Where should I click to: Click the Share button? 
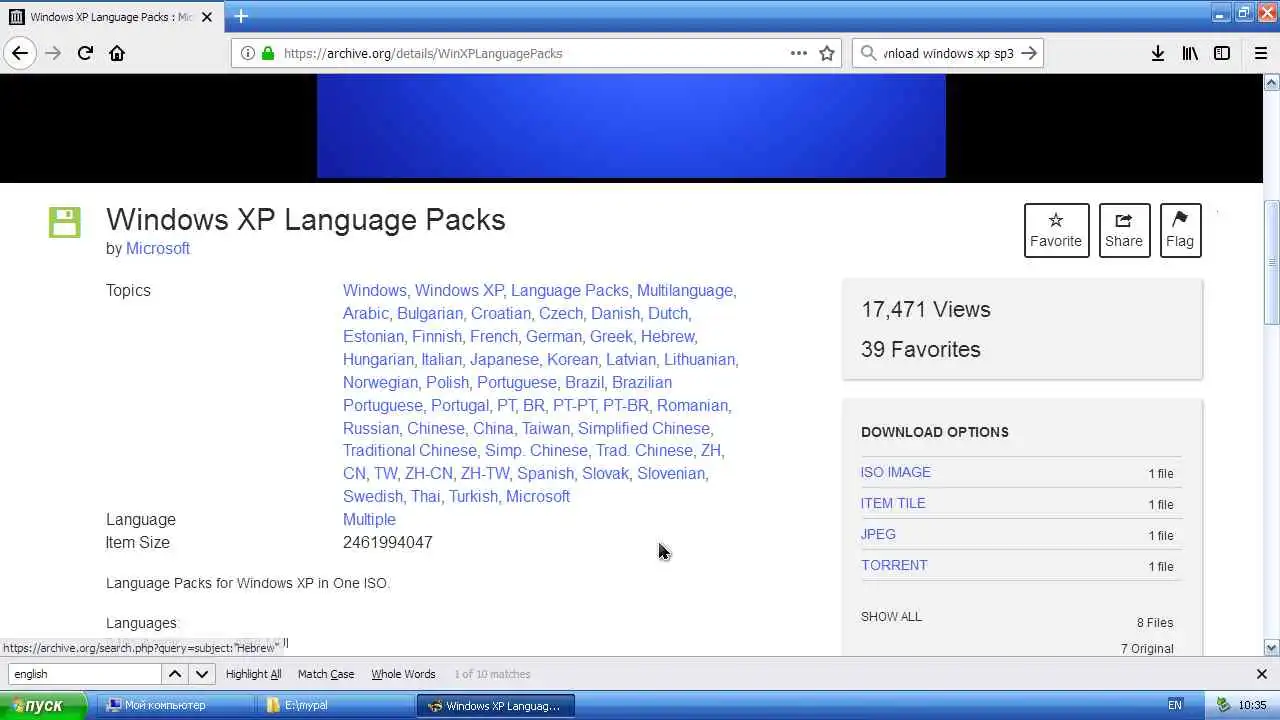(x=1124, y=230)
